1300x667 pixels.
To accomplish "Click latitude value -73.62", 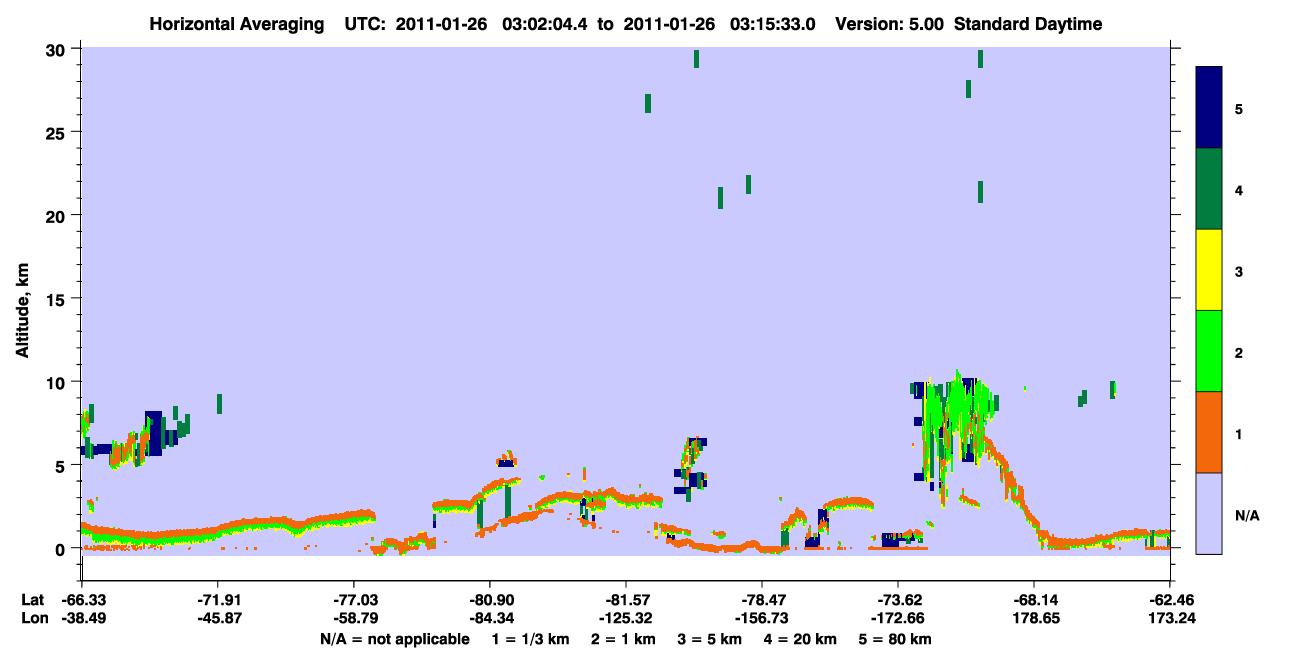I will (x=898, y=600).
